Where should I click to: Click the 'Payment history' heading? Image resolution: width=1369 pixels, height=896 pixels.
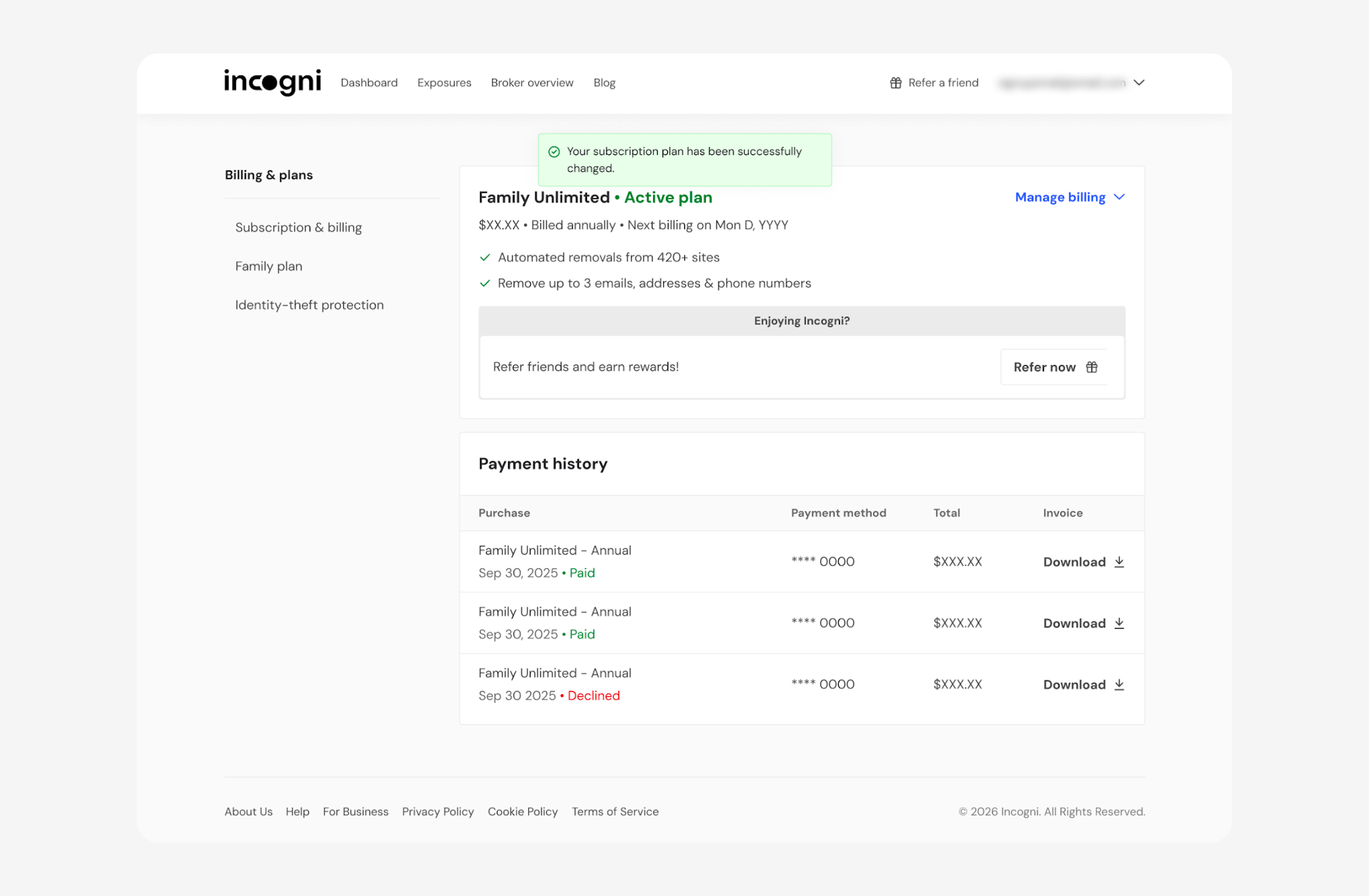click(x=543, y=464)
